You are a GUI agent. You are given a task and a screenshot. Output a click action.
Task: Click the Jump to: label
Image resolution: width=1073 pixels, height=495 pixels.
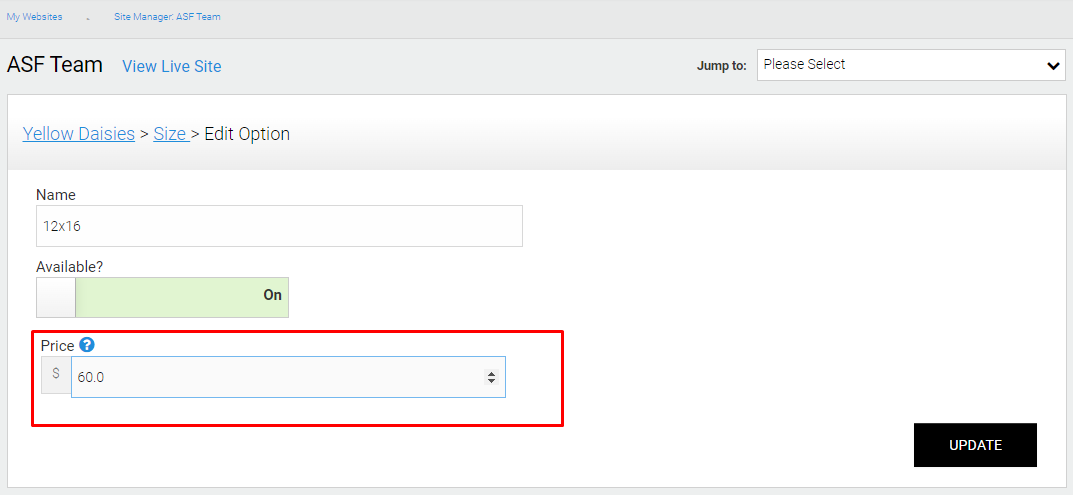(721, 66)
